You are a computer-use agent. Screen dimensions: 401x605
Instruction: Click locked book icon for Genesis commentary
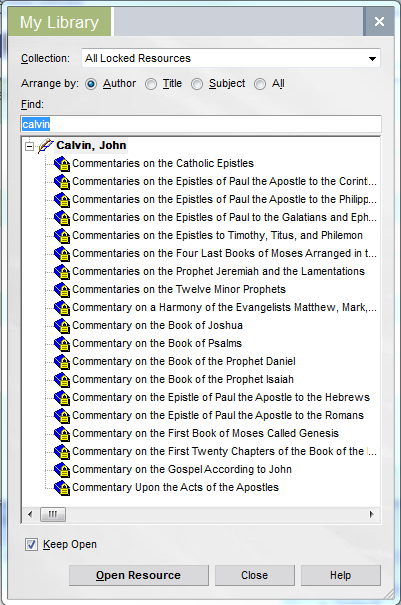click(62, 434)
